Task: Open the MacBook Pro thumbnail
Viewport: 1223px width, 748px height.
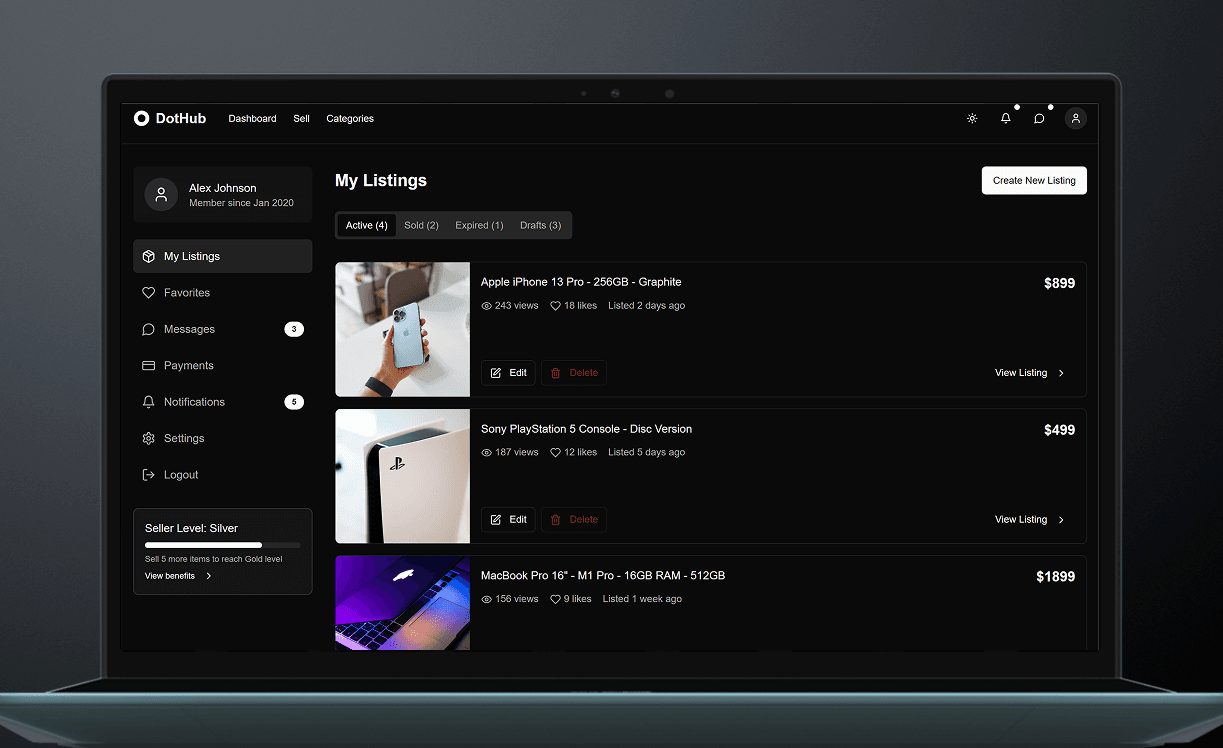Action: tap(402, 603)
